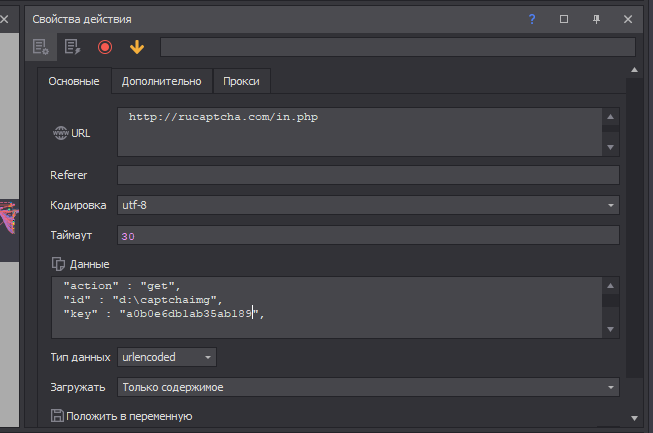The height and width of the screenshot is (433, 653).
Task: Open the Прокси tab
Action: click(242, 81)
